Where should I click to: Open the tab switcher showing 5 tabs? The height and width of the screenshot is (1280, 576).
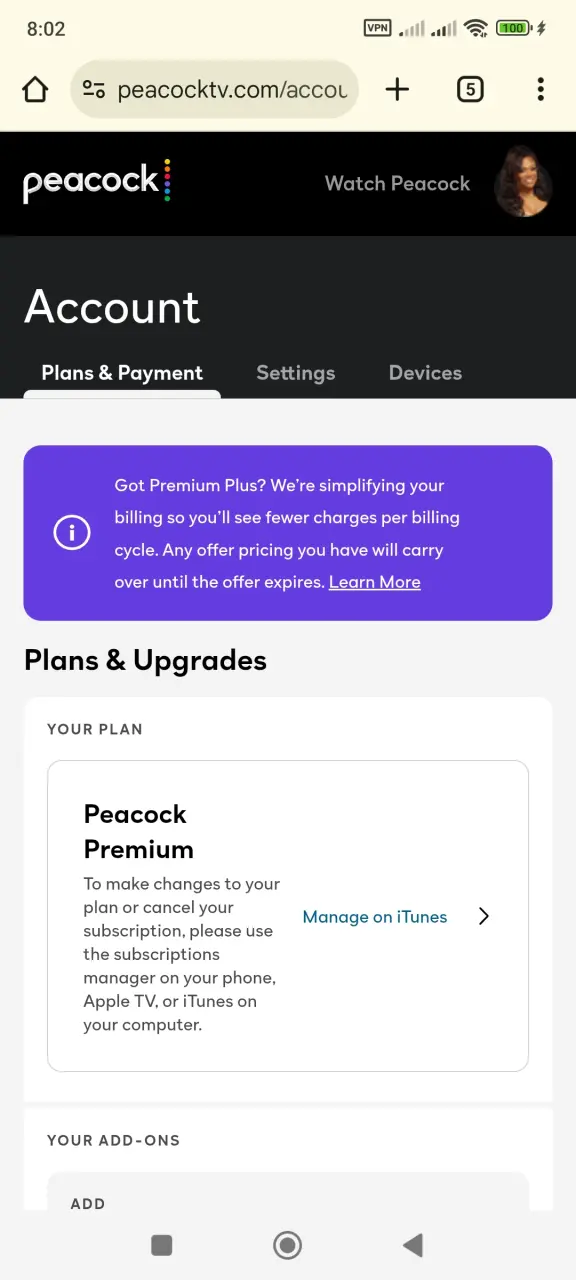tap(470, 90)
